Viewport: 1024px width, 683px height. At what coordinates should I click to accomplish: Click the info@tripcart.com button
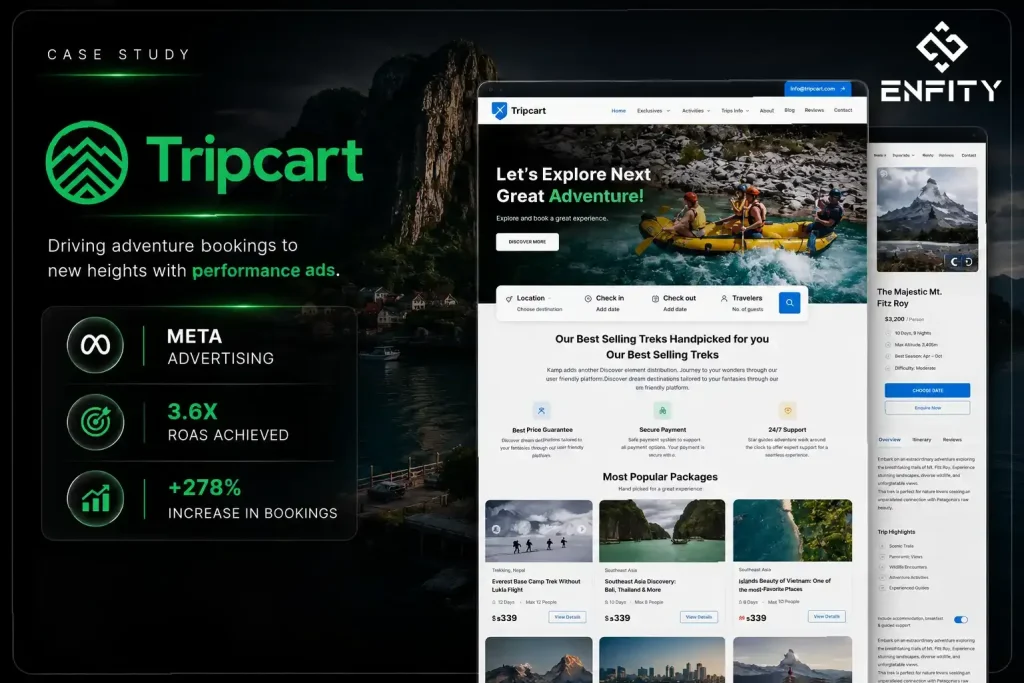[818, 89]
